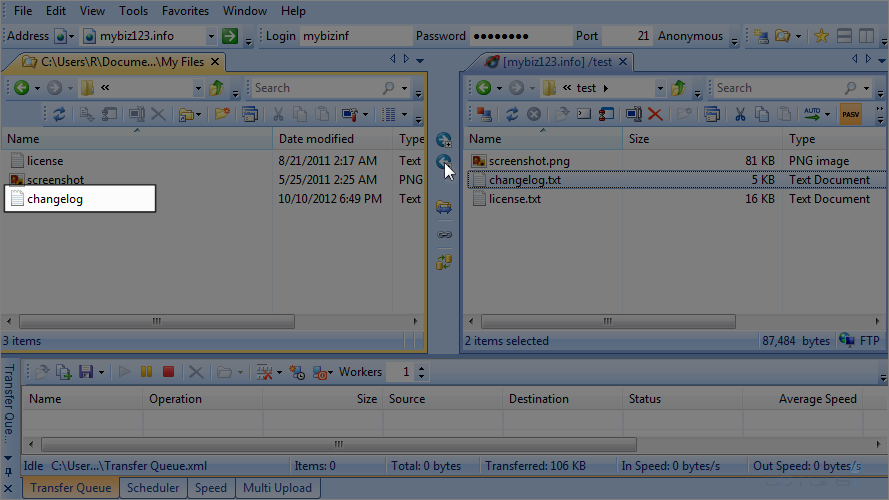The width and height of the screenshot is (889, 500).
Task: Click the green Connect arrow beside address
Action: [230, 36]
